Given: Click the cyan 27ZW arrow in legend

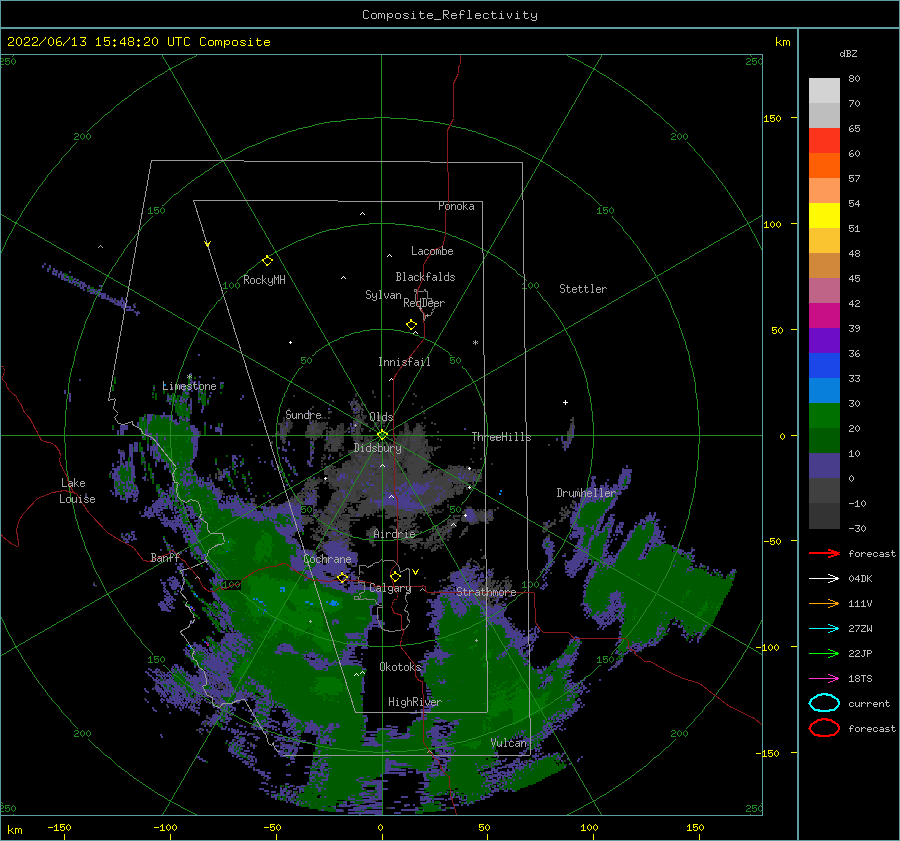Looking at the screenshot, I should click(x=825, y=629).
